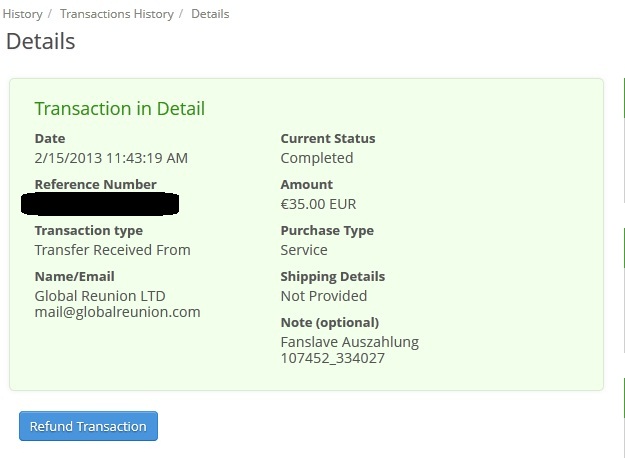Screen dimensions: 625x458
Task: Click the Note (optional) label
Action: point(329,322)
